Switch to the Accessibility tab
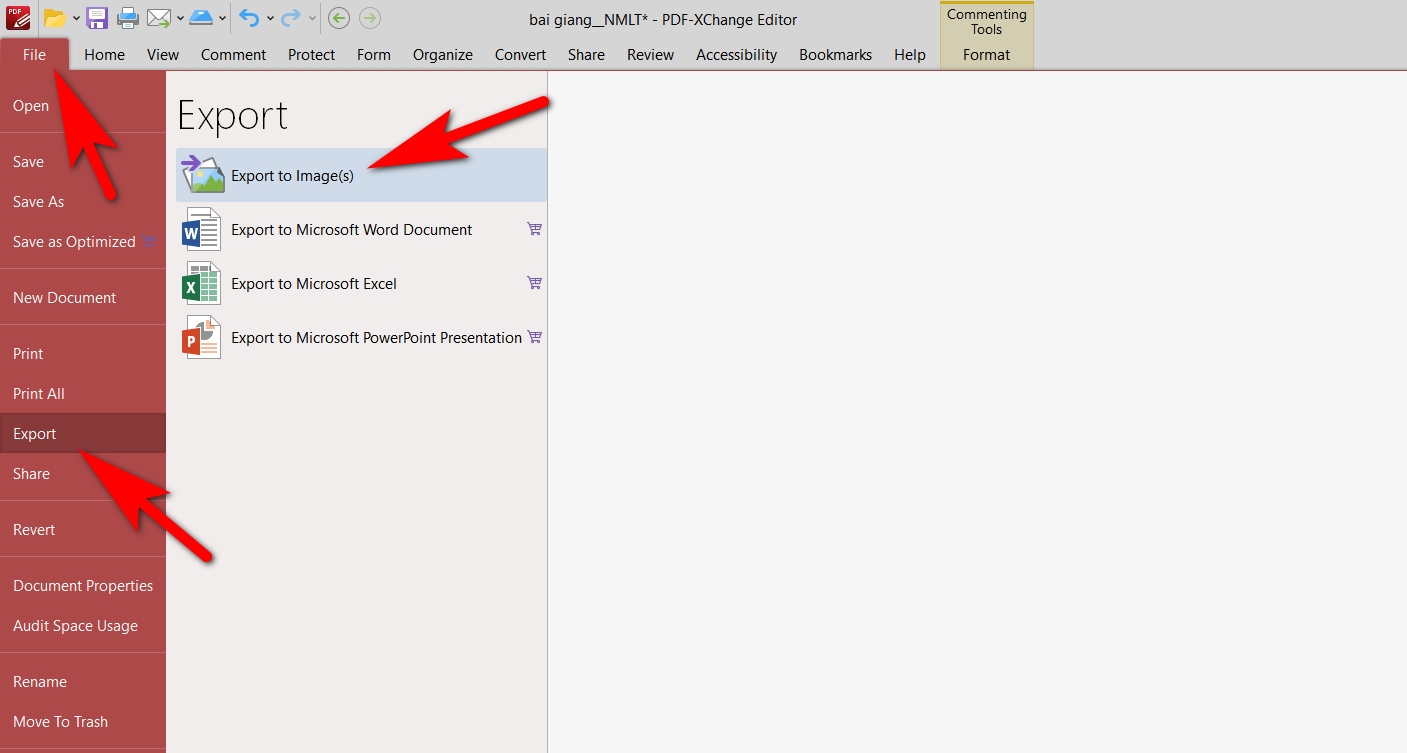The height and width of the screenshot is (753, 1407). (736, 55)
